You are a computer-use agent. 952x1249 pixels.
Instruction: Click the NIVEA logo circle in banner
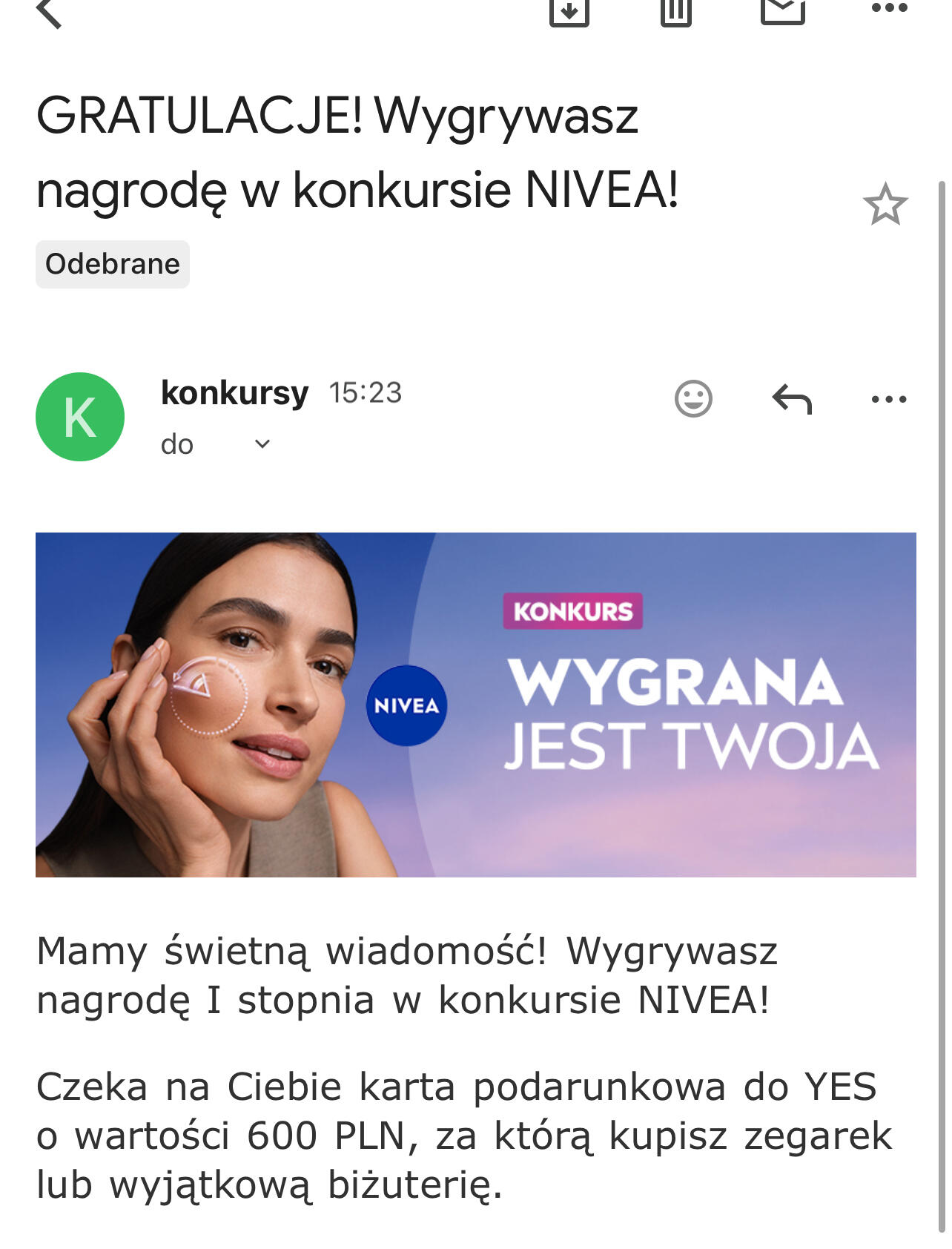(x=406, y=705)
